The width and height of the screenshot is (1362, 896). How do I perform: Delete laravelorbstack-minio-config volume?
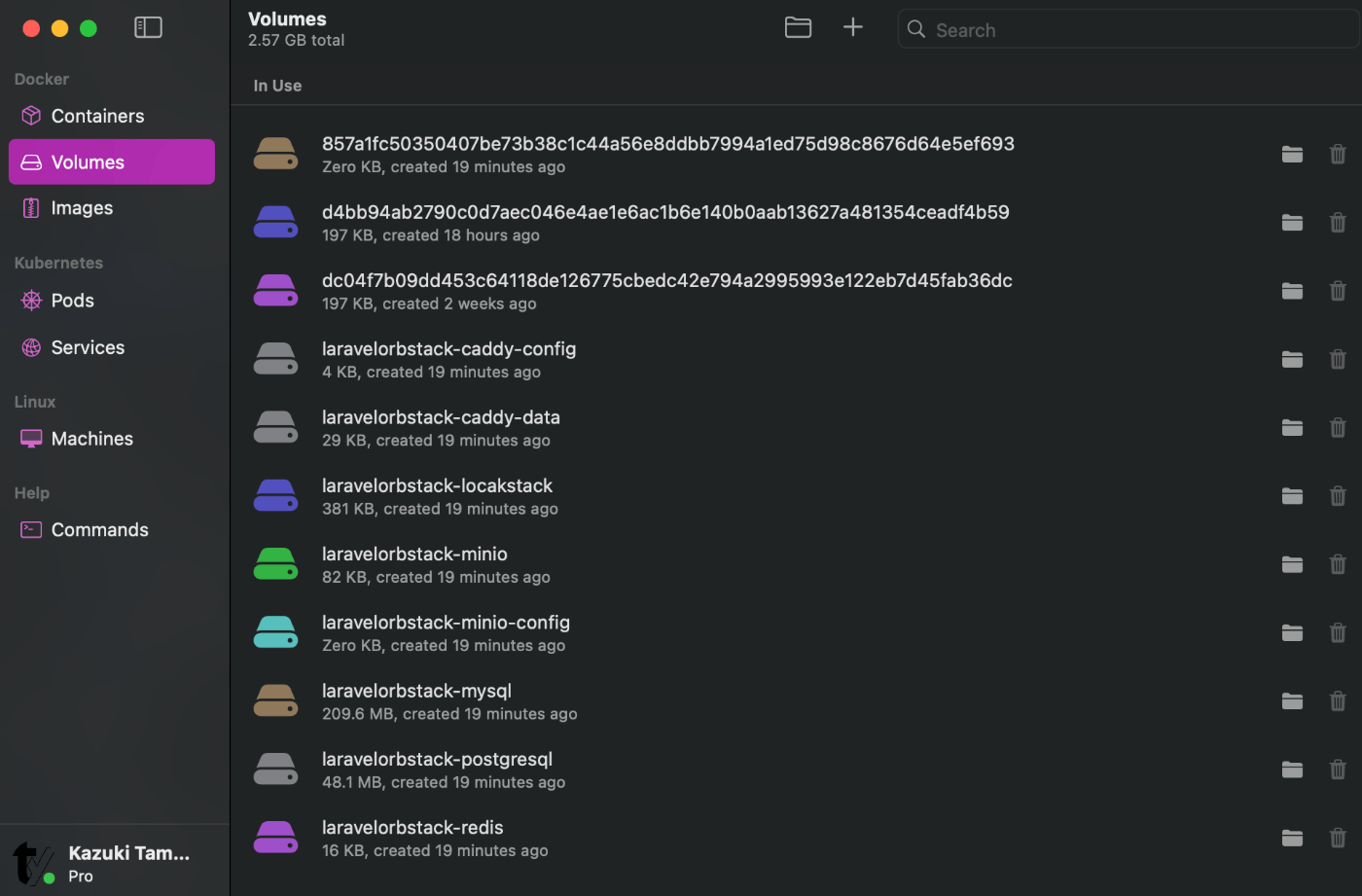[1338, 632]
